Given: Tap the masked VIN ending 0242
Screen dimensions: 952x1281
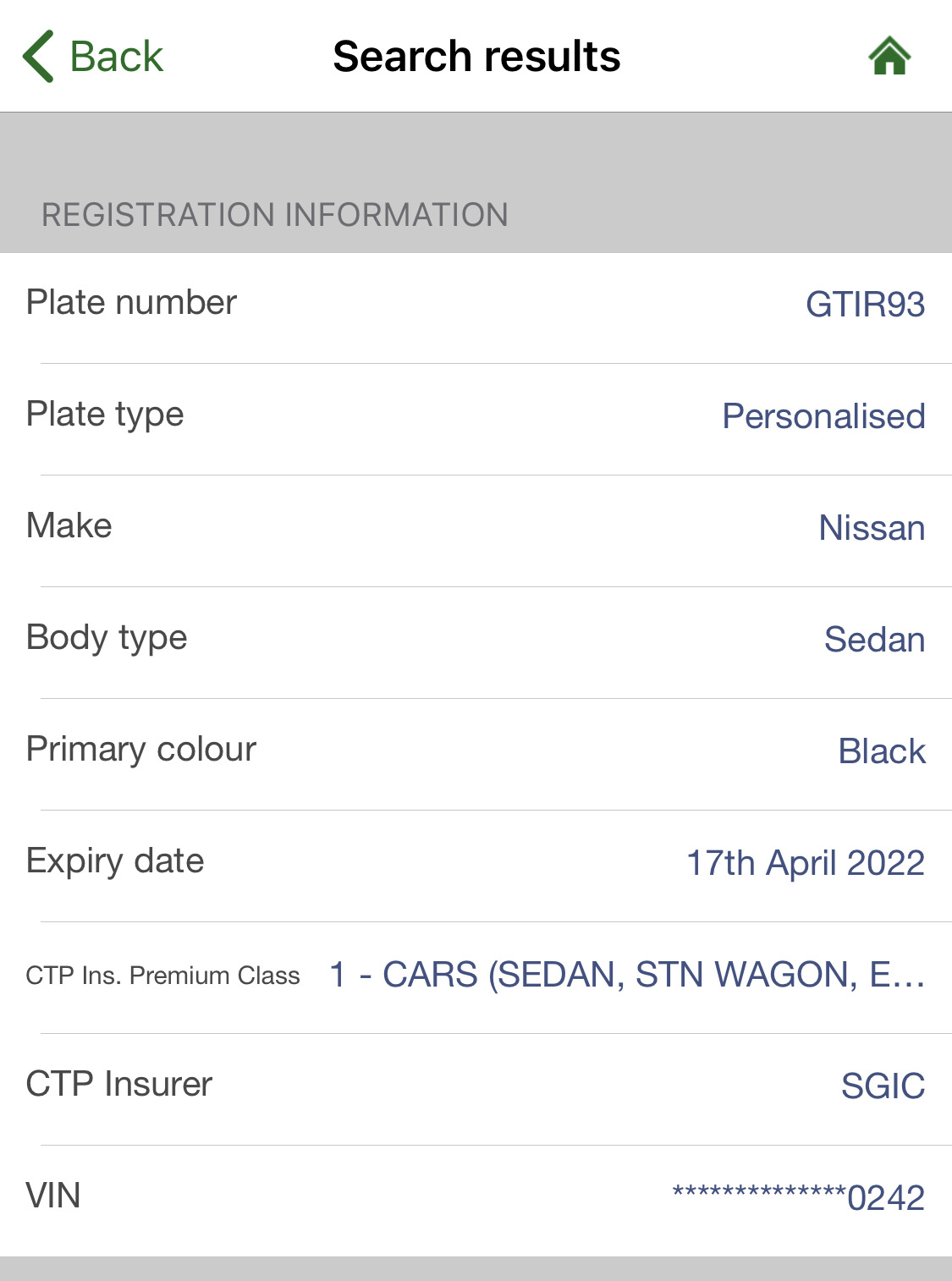Looking at the screenshot, I should 798,1197.
